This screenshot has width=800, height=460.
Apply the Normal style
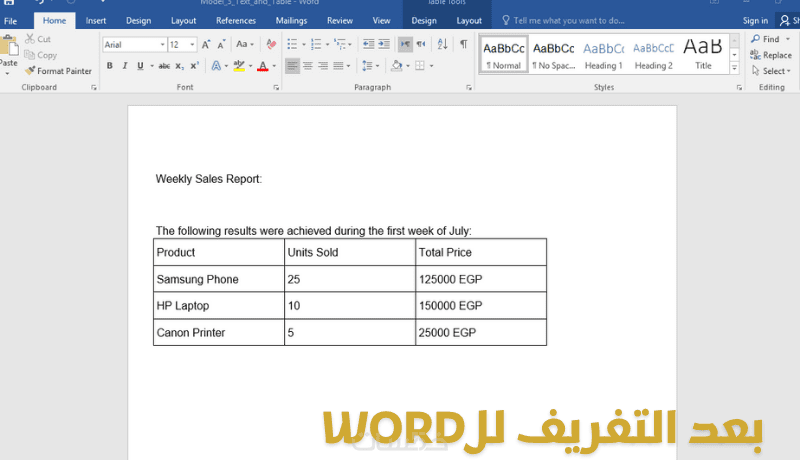[x=504, y=55]
